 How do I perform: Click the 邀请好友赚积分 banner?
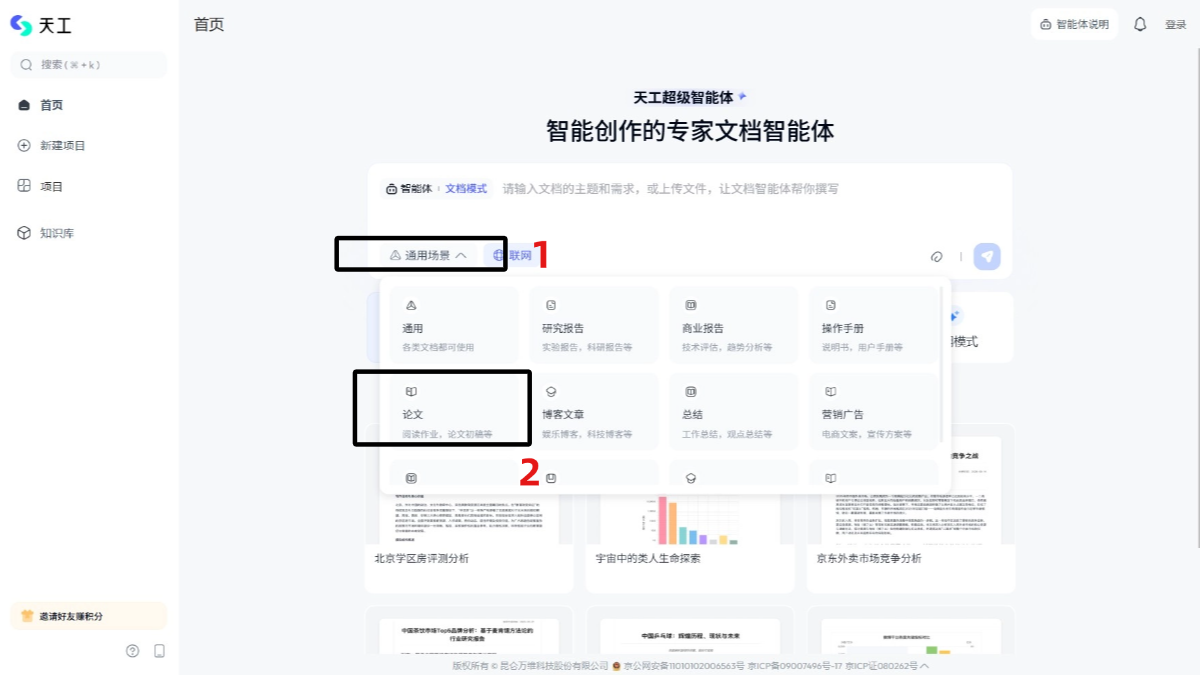tap(88, 616)
